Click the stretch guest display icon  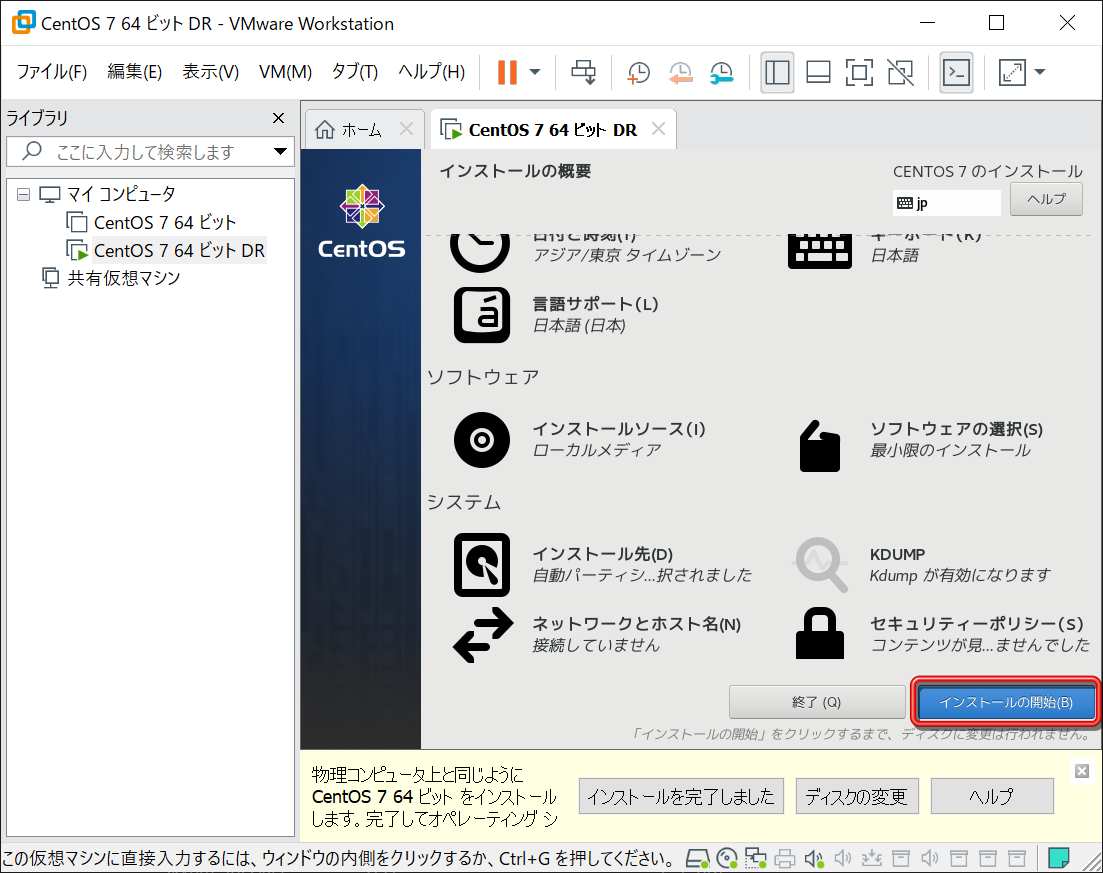tap(1012, 72)
